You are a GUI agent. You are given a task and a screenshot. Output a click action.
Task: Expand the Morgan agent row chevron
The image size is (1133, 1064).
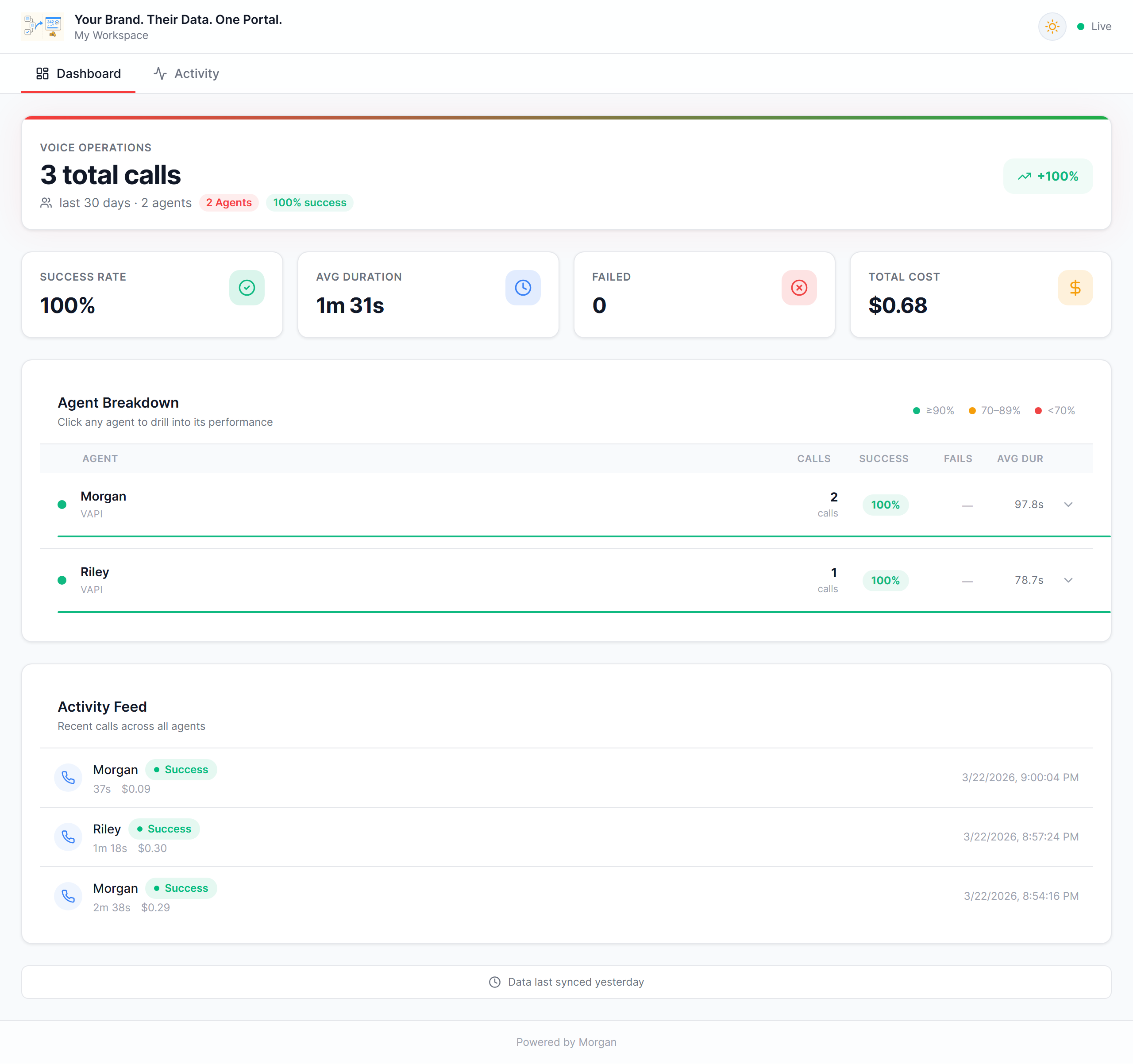pos(1068,505)
